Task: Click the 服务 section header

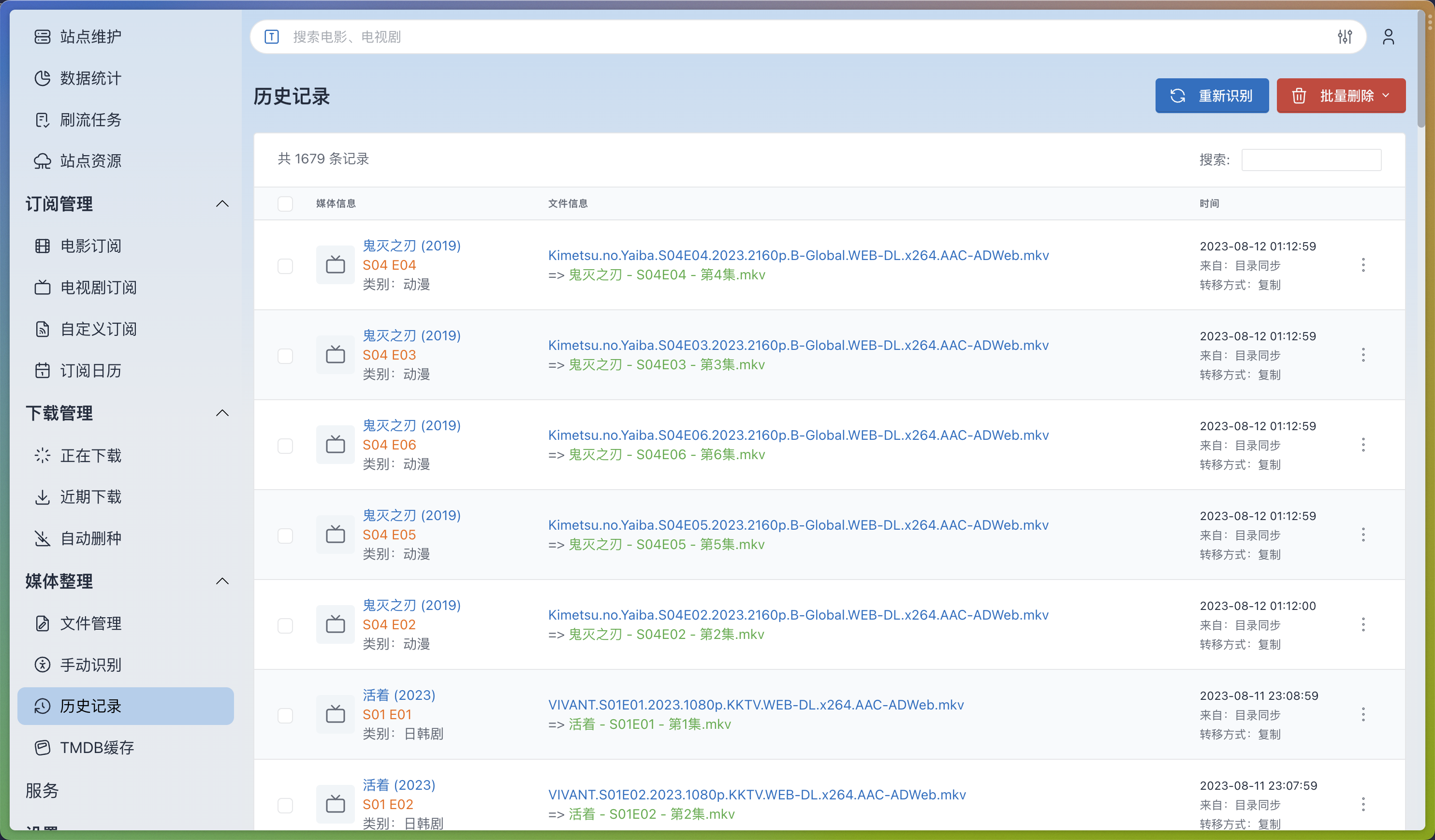Action: click(x=42, y=791)
